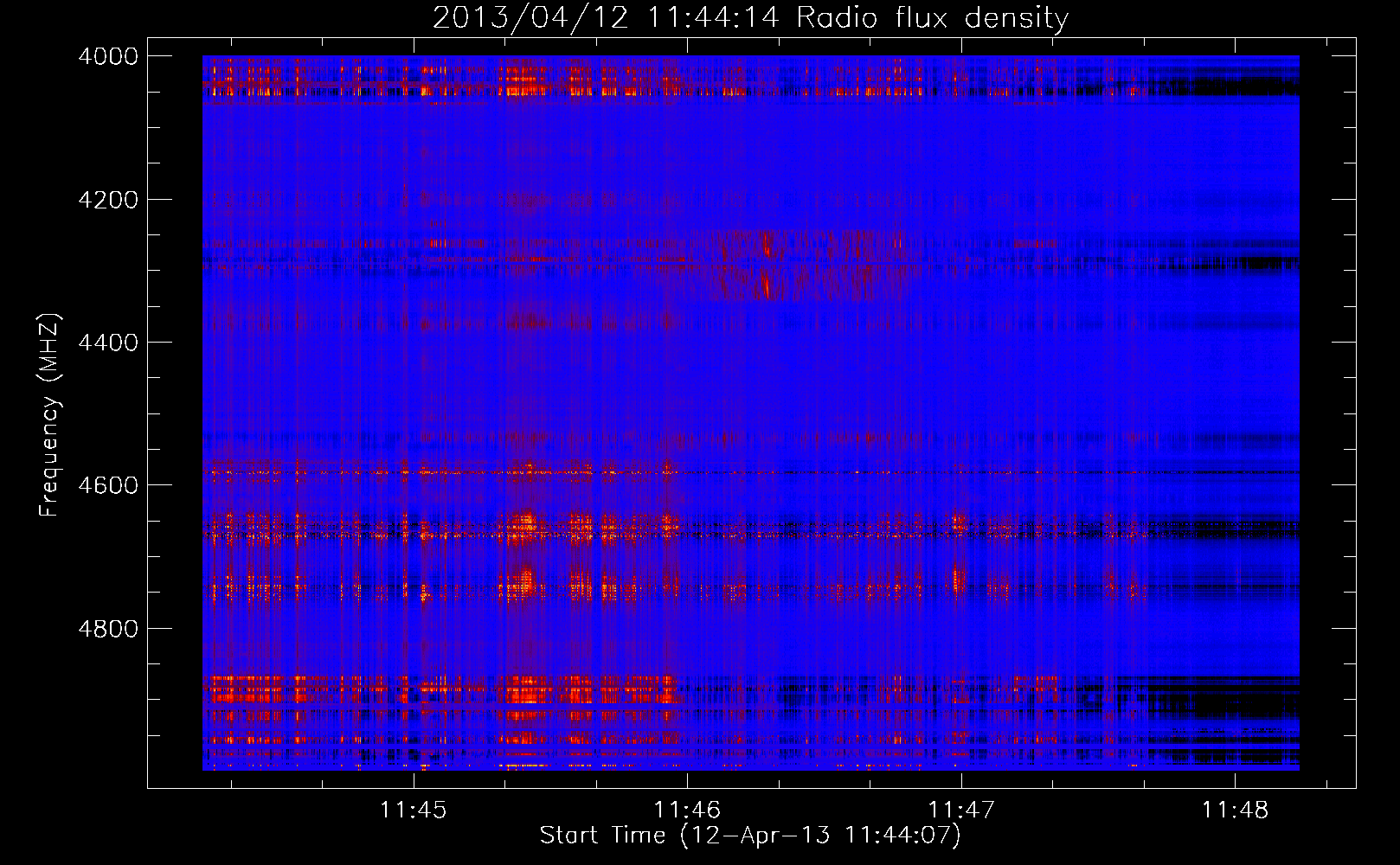Click the "Start Time (12-Apr-13 11:44:07)" axis title

750,836
